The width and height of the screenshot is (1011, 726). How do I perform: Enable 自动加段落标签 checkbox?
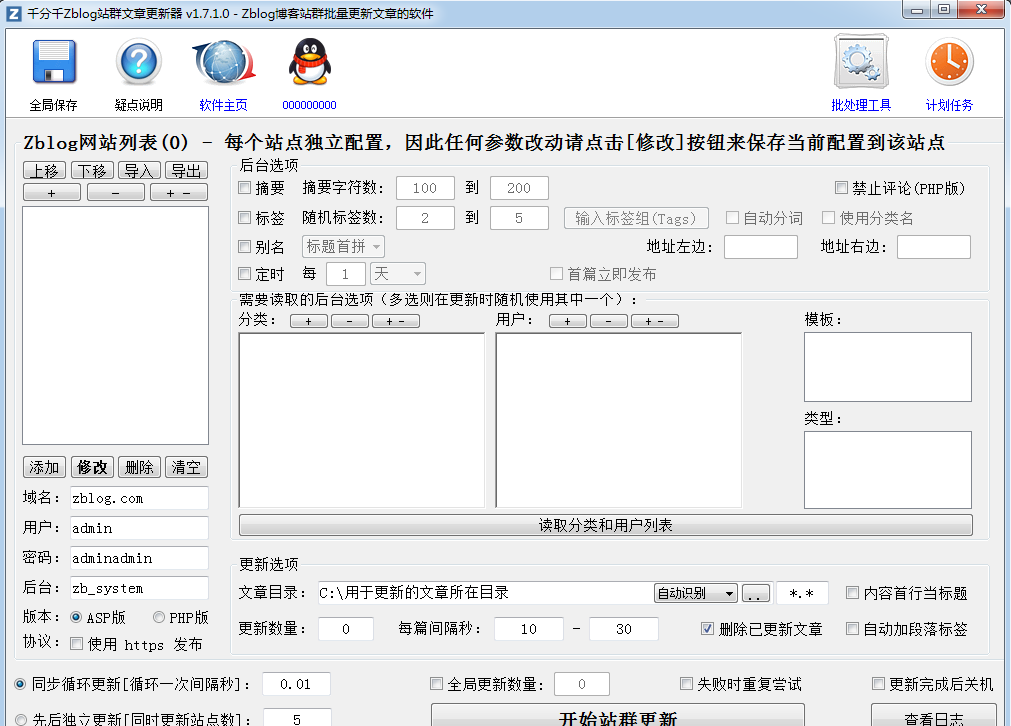click(852, 628)
